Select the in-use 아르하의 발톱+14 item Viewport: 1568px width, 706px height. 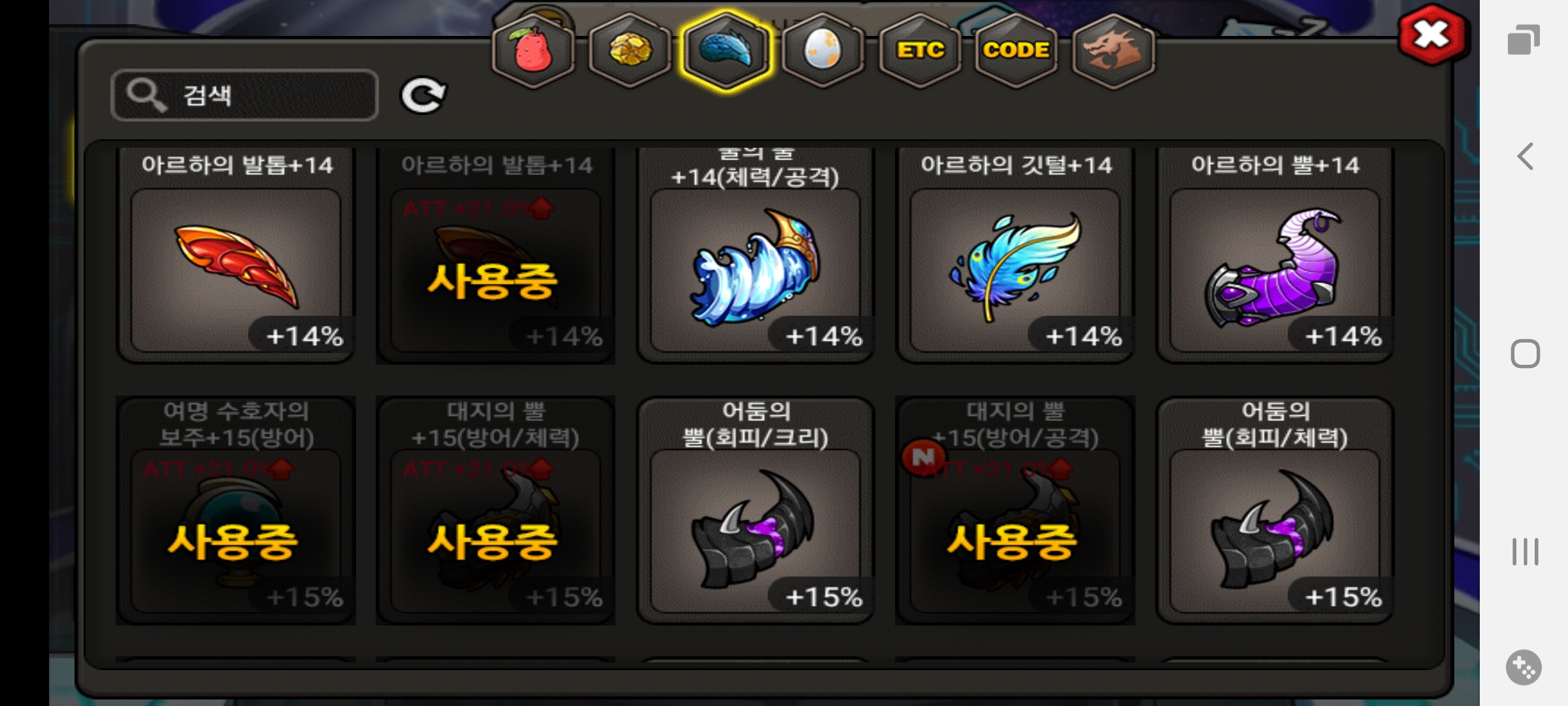495,255
